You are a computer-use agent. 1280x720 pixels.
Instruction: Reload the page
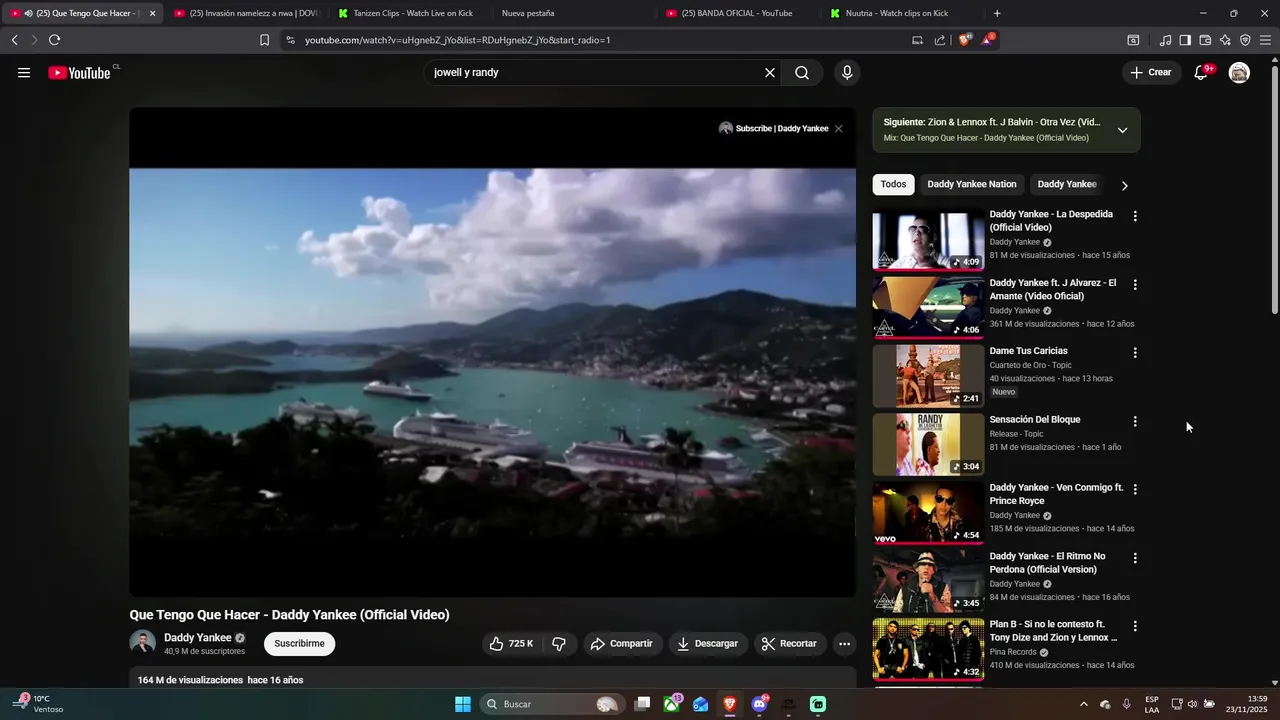click(x=54, y=40)
